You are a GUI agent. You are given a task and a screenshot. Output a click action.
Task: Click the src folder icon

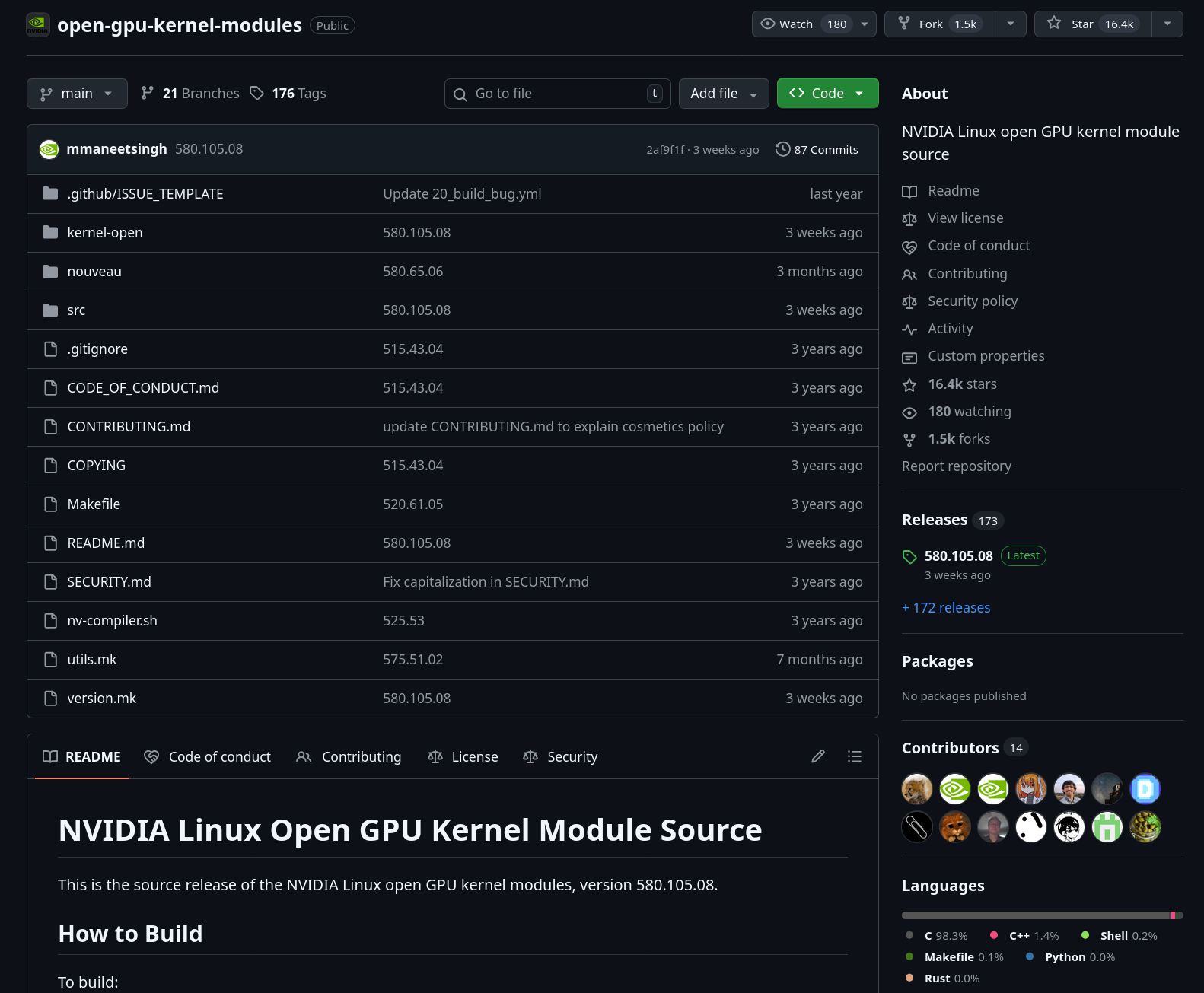click(50, 310)
